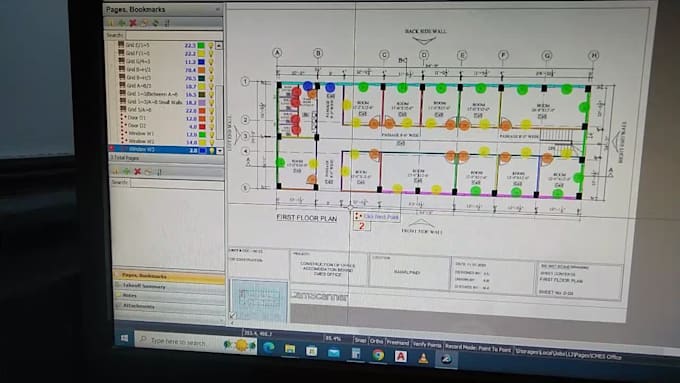The width and height of the screenshot is (680, 383).
Task: Click the FIRST FLOOR PLAN title on drawing
Action: pos(307,218)
